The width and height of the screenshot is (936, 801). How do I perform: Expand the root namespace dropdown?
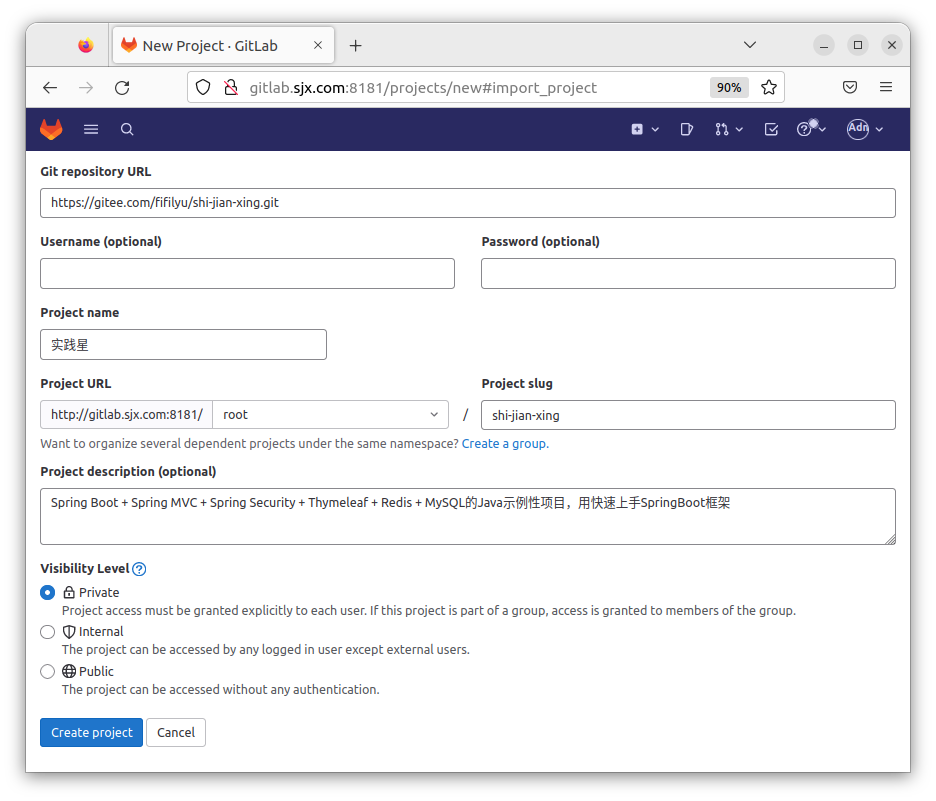click(330, 415)
